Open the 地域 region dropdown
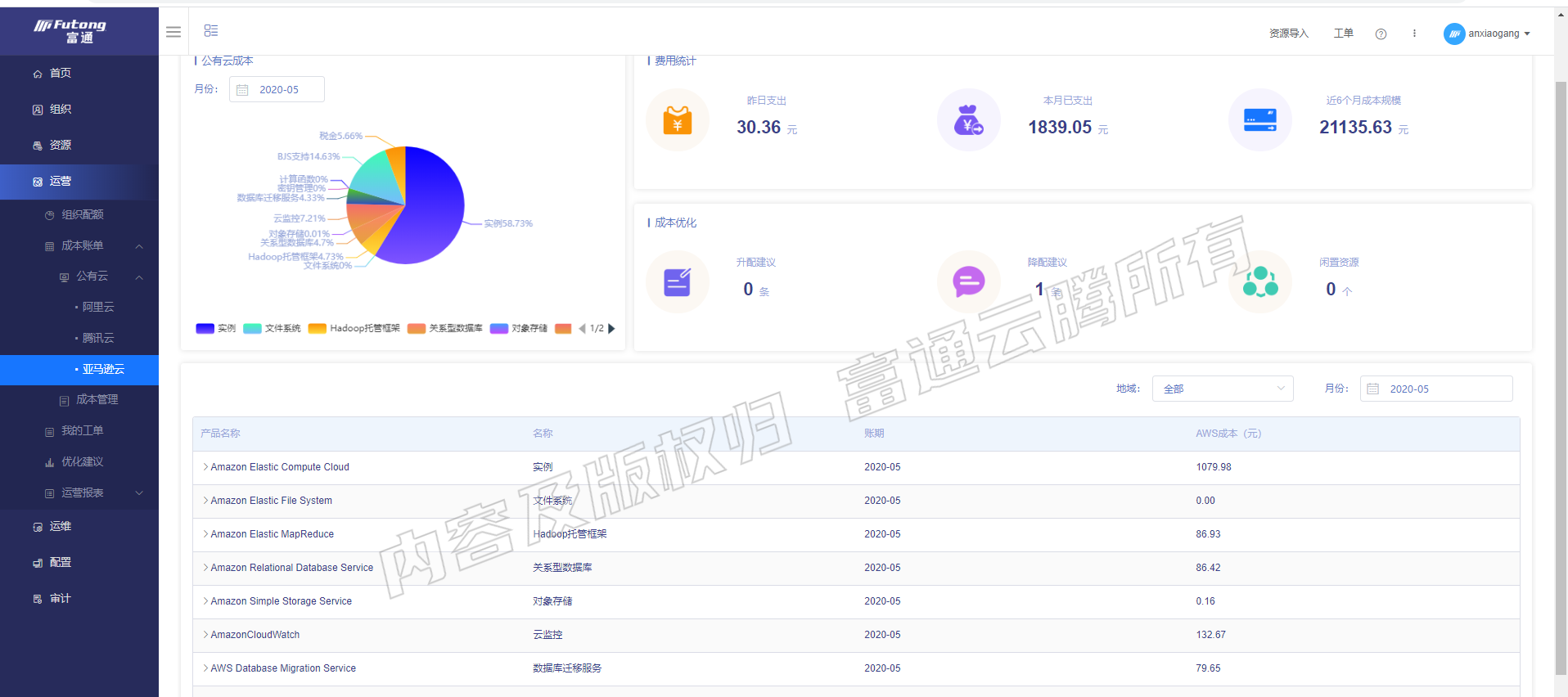The height and width of the screenshot is (697, 1568). coord(1223,389)
